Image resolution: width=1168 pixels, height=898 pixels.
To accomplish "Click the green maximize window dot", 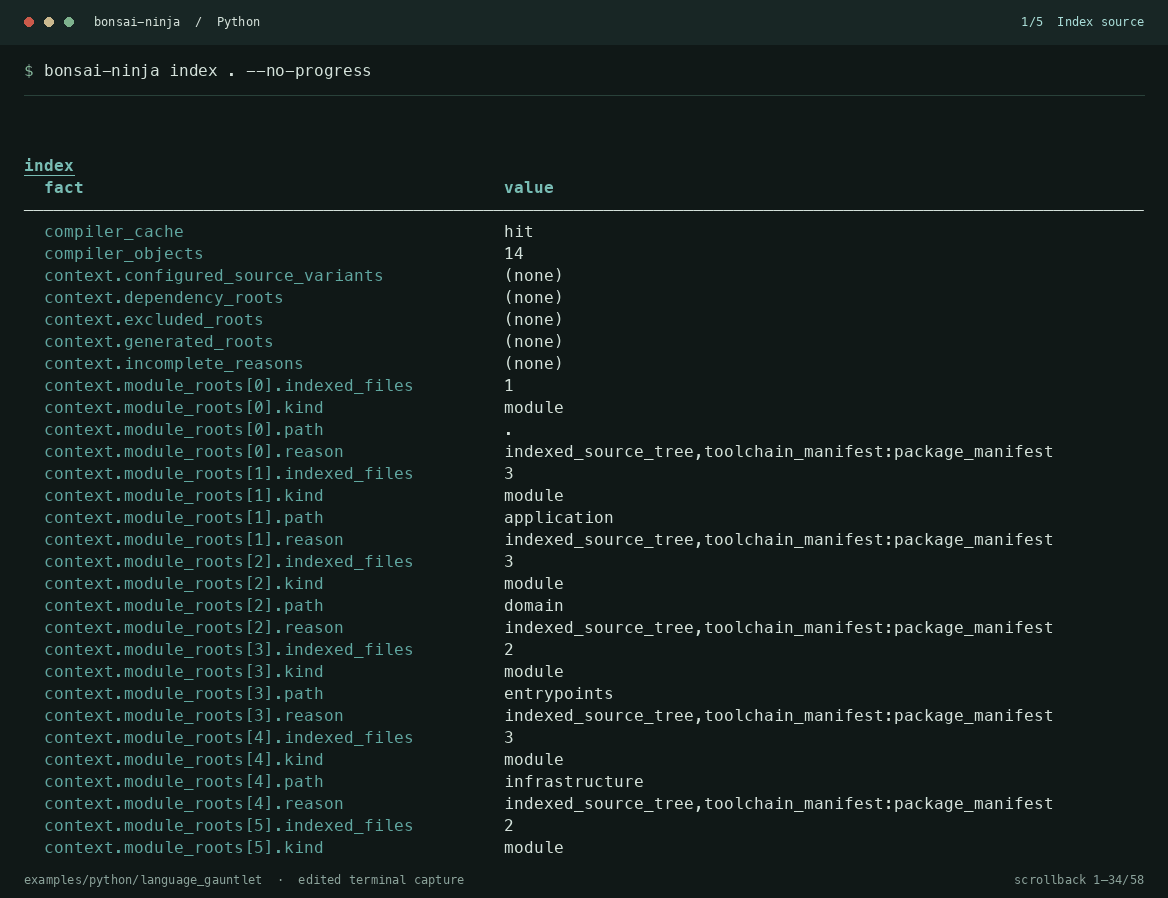I will (69, 22).
